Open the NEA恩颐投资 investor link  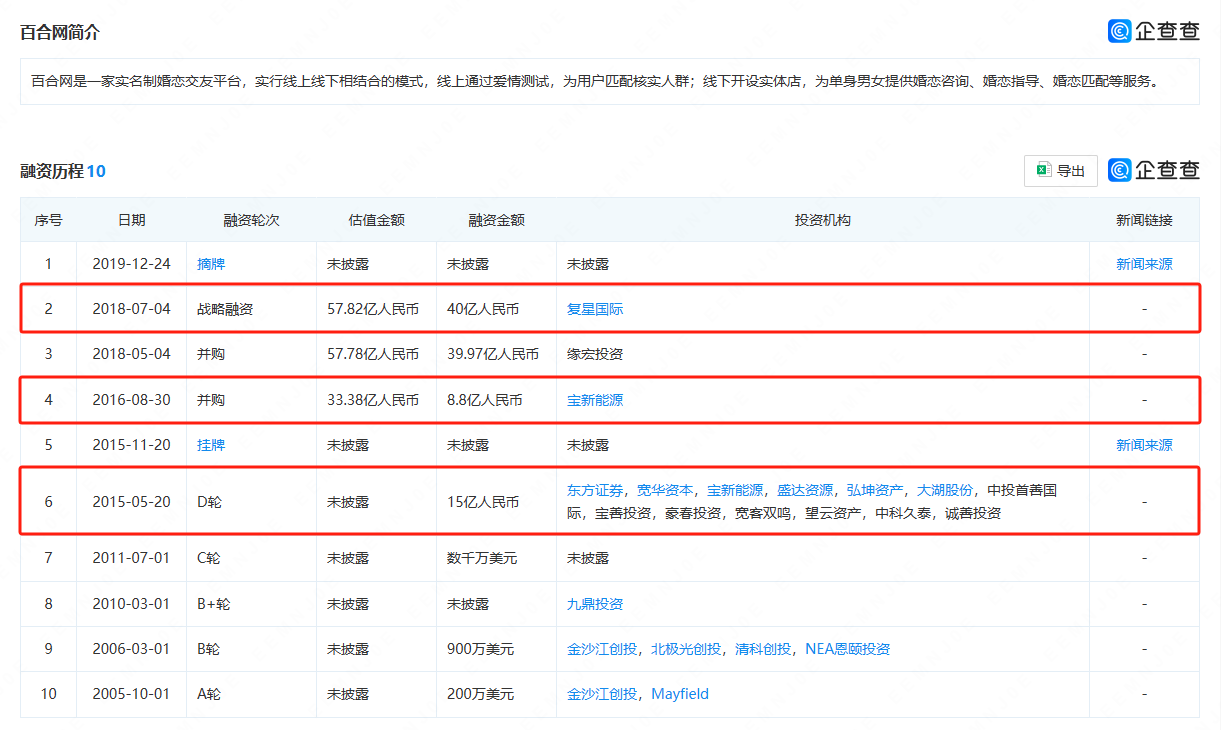click(x=848, y=649)
